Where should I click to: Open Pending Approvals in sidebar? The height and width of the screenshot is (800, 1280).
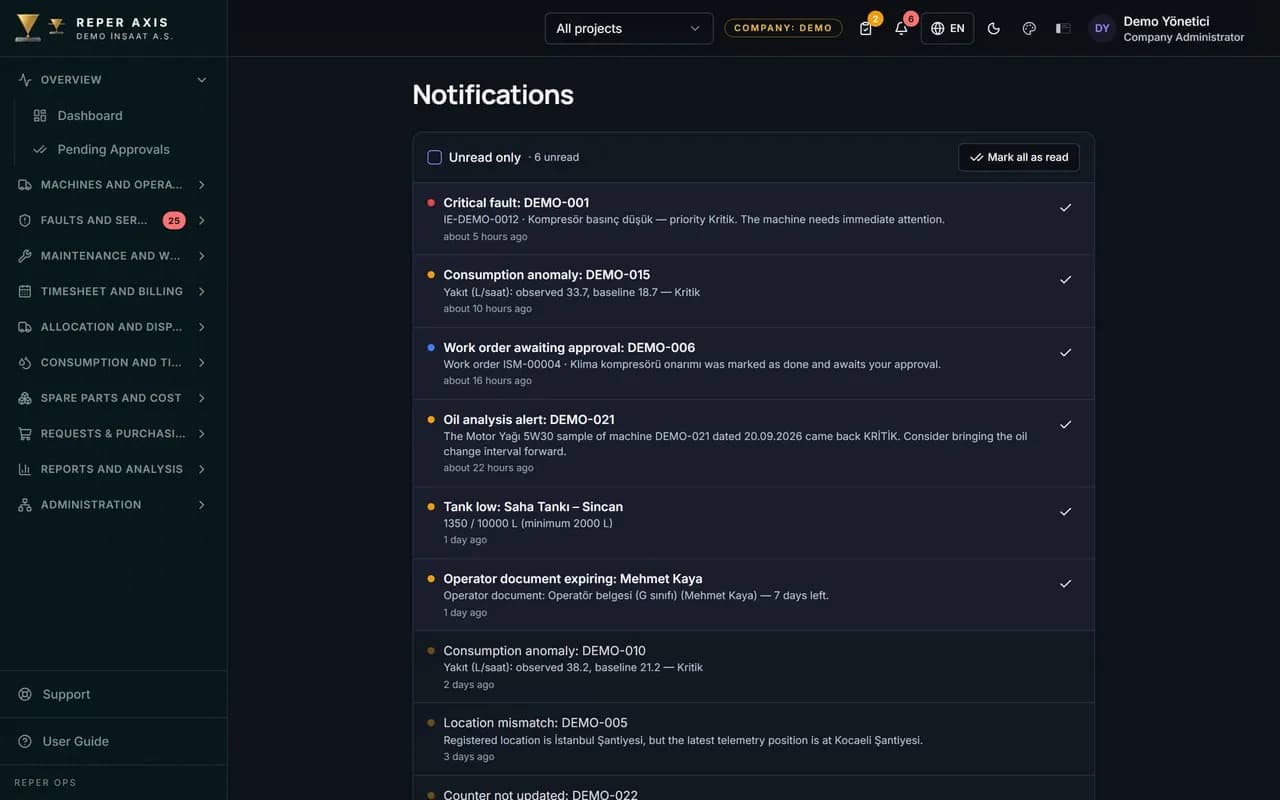[115, 149]
